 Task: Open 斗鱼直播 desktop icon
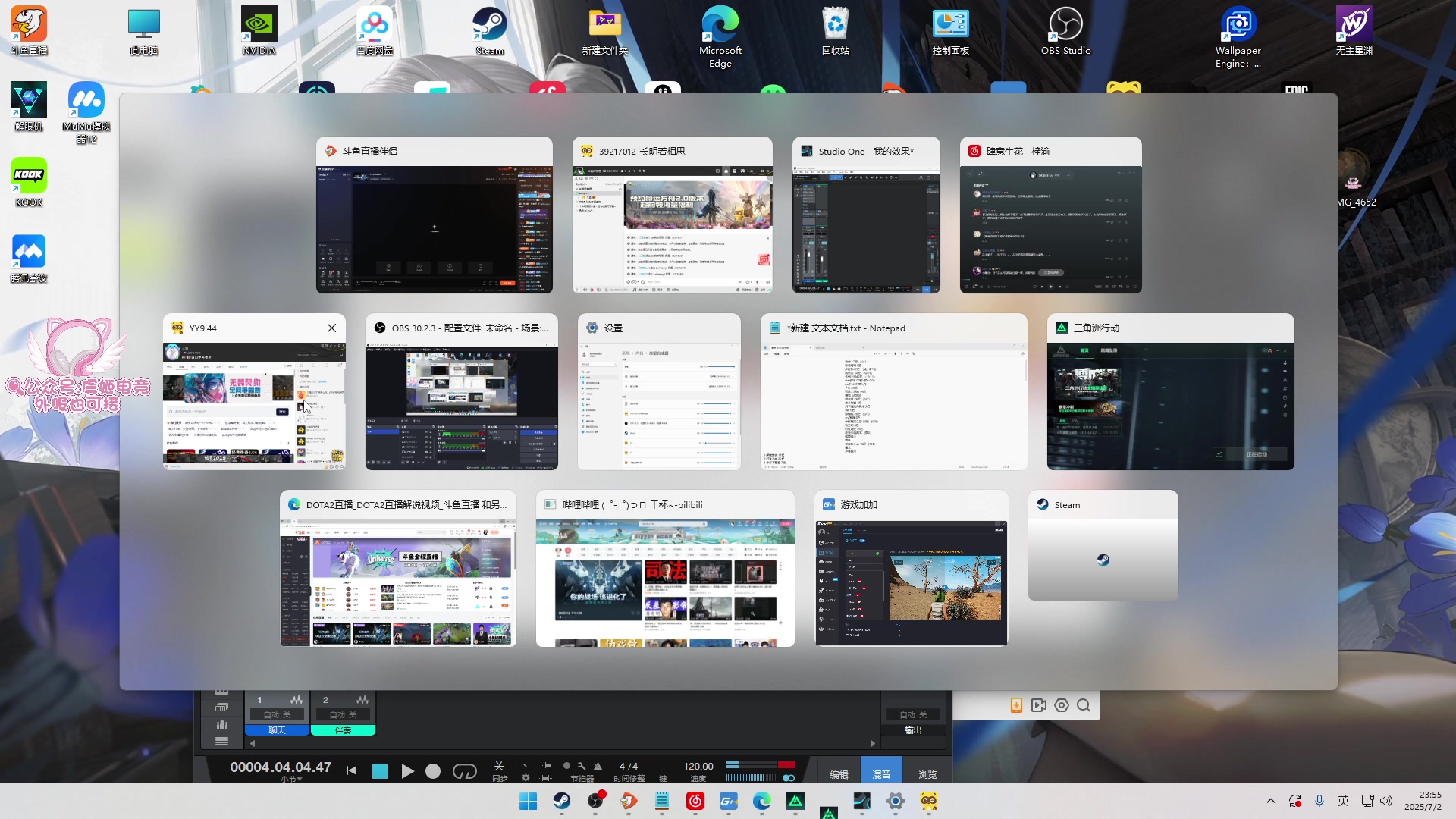click(x=29, y=31)
